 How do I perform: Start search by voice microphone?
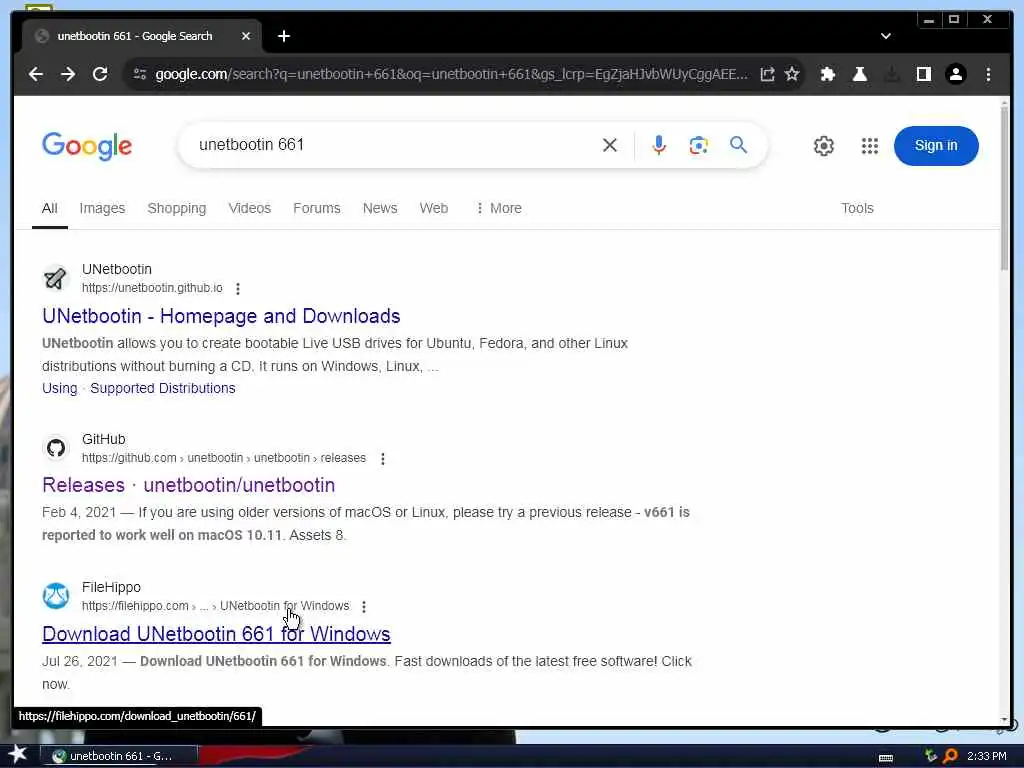click(x=659, y=145)
